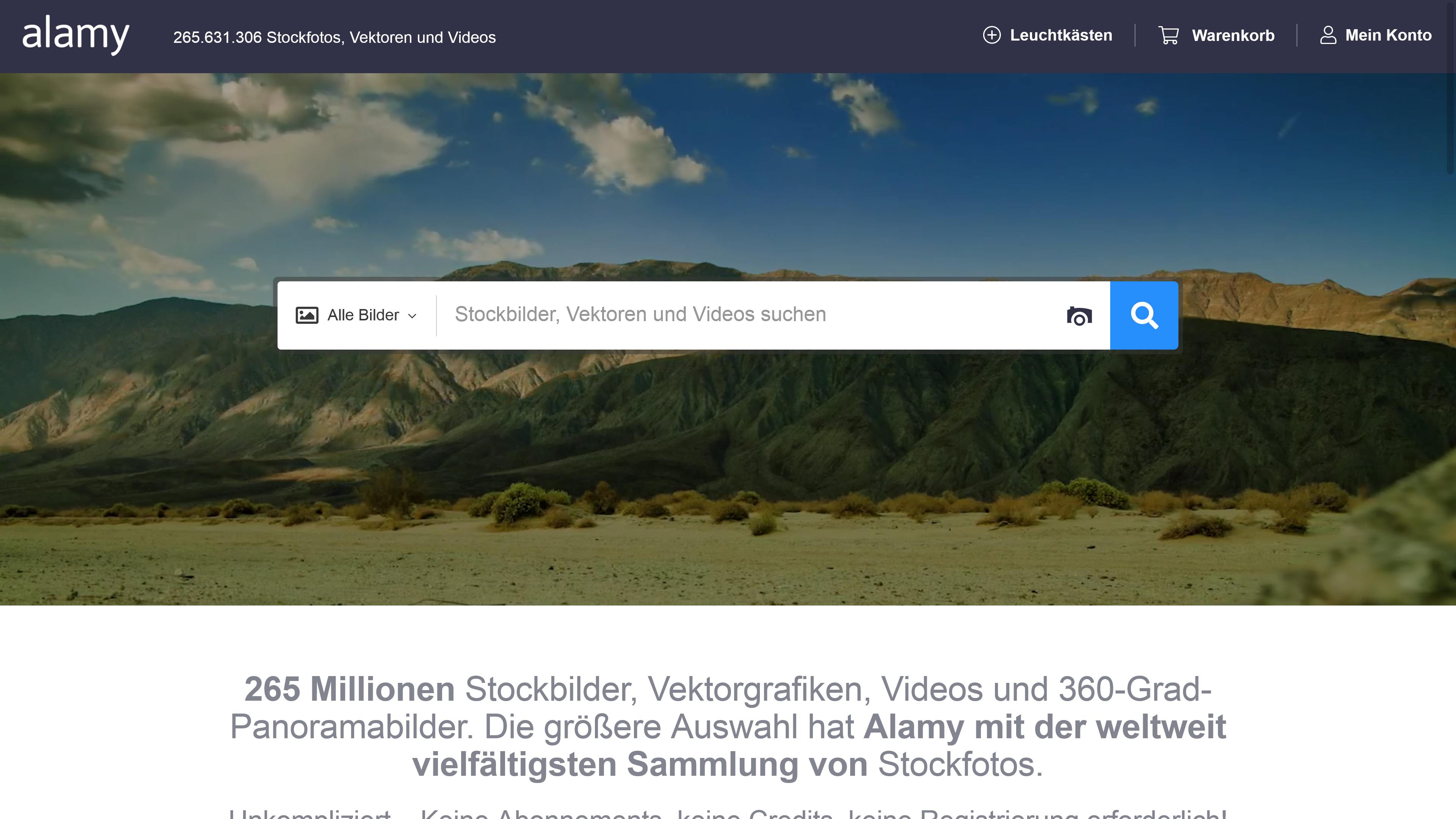Start a search with the blue search button
The image size is (1456, 819).
coord(1145,315)
